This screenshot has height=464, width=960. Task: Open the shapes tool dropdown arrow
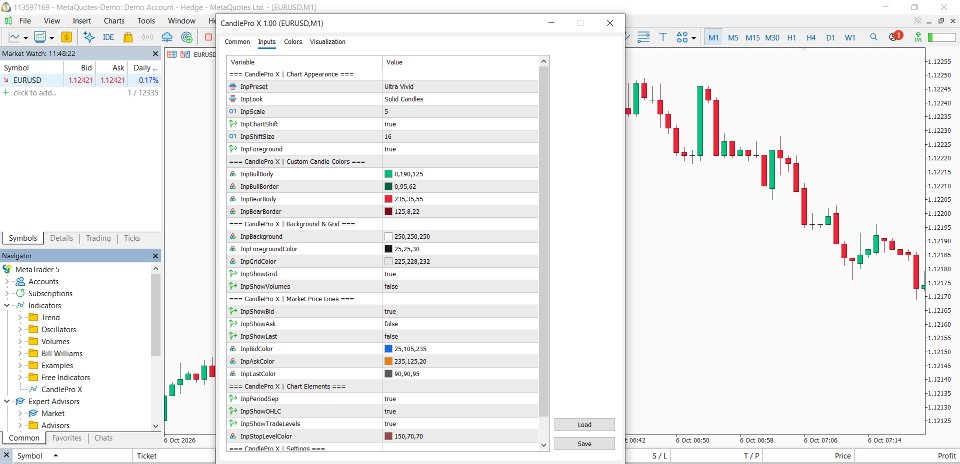(694, 38)
